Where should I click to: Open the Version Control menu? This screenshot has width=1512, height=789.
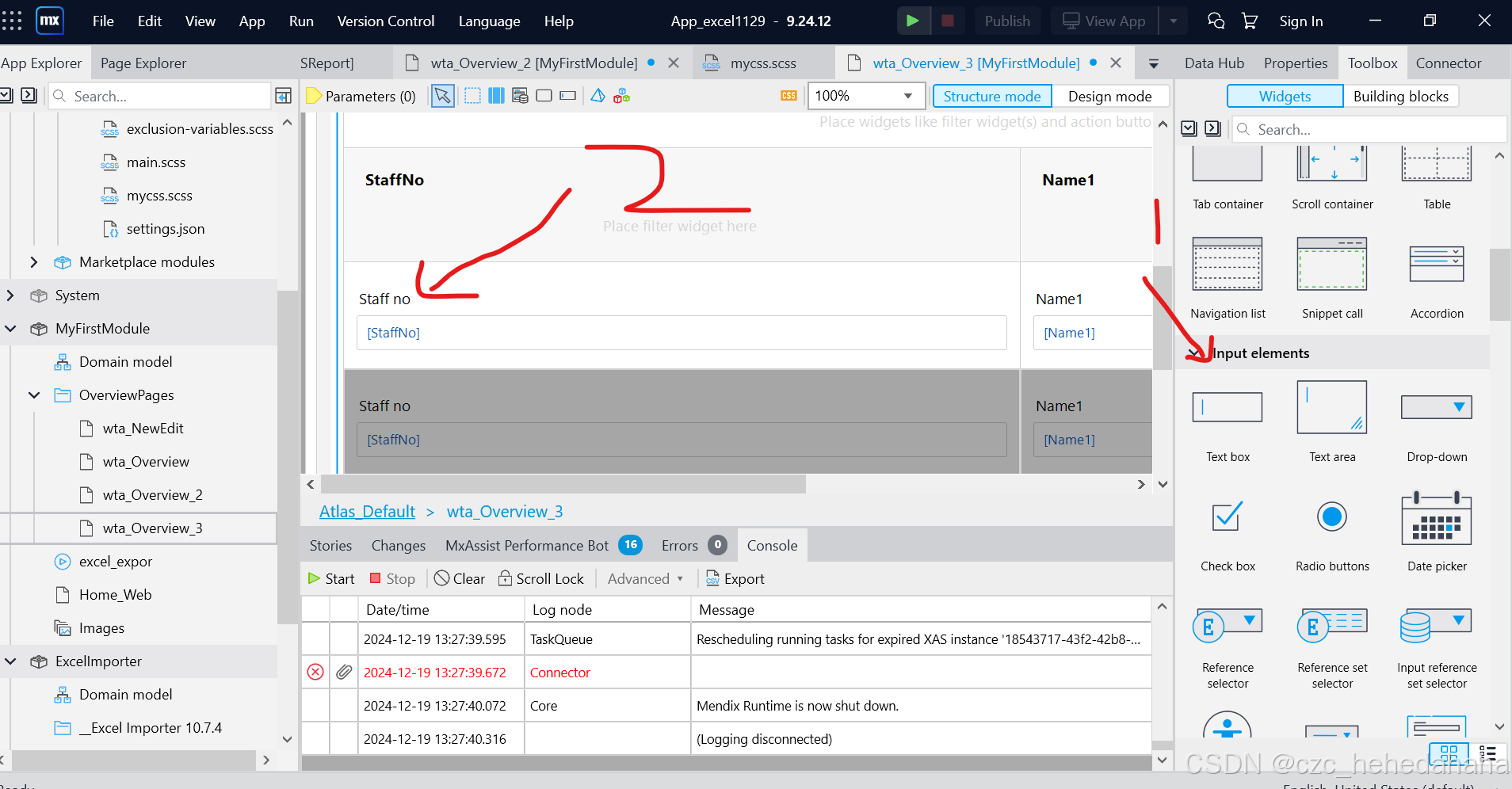[x=385, y=21]
